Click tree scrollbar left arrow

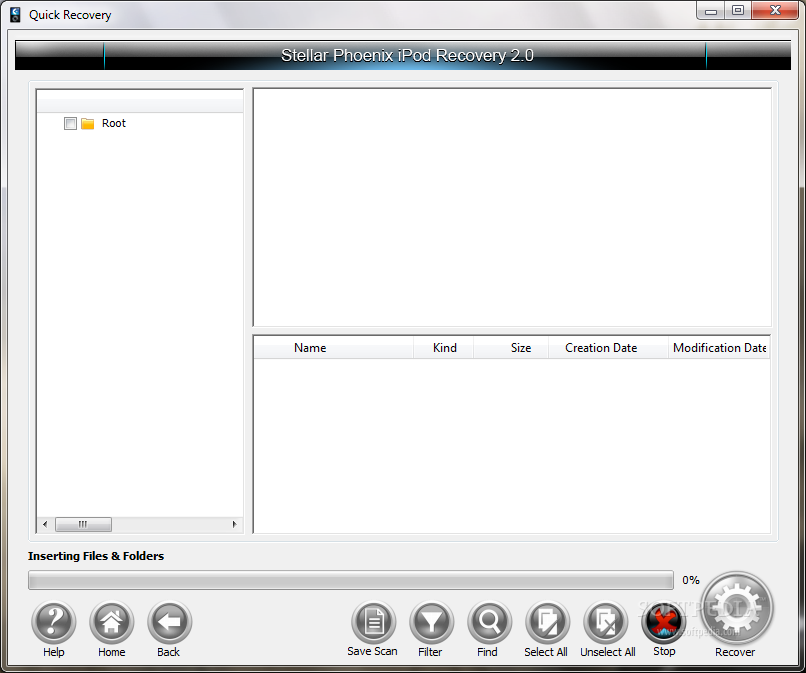(x=45, y=524)
